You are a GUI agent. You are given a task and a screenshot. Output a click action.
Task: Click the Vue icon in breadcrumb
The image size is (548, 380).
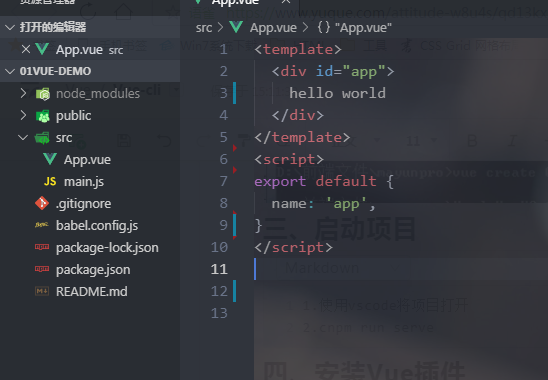(x=236, y=27)
